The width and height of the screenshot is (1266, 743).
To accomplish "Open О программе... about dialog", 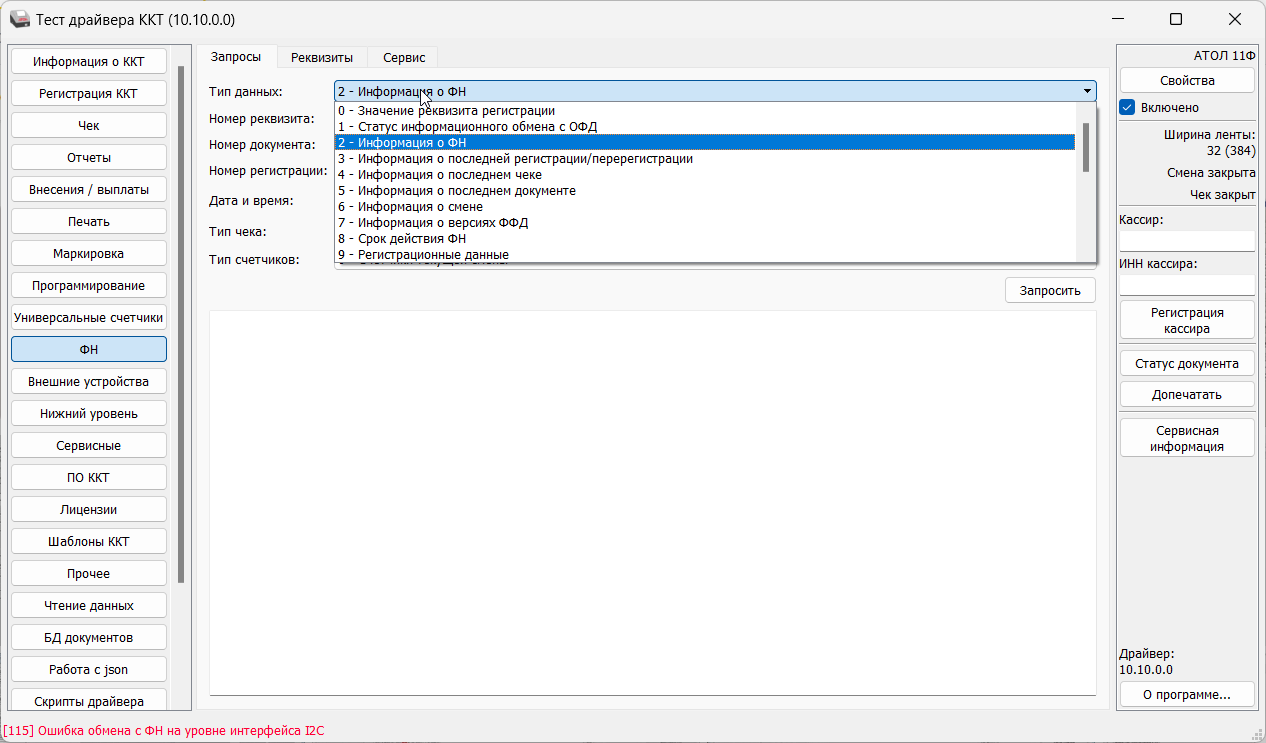I will pyautogui.click(x=1187, y=694).
